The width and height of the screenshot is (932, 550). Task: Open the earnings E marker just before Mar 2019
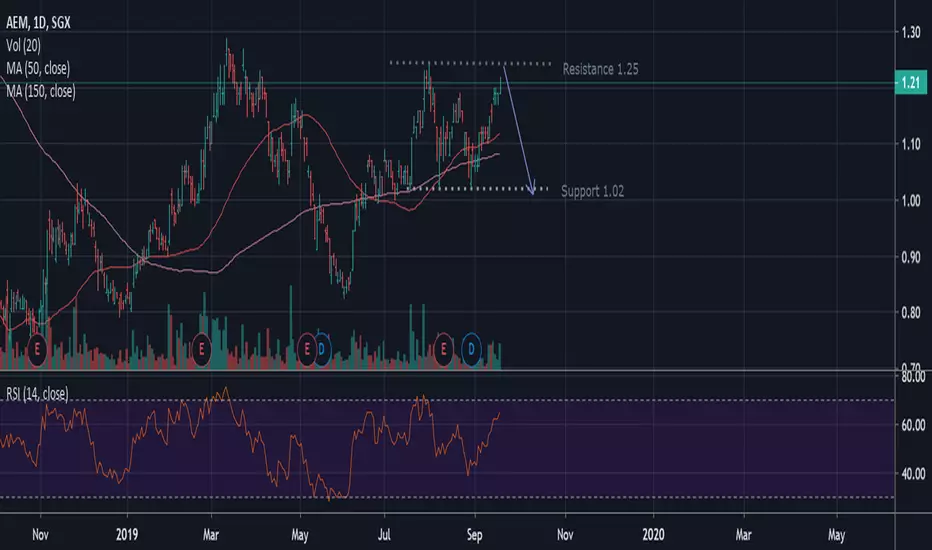coord(201,349)
